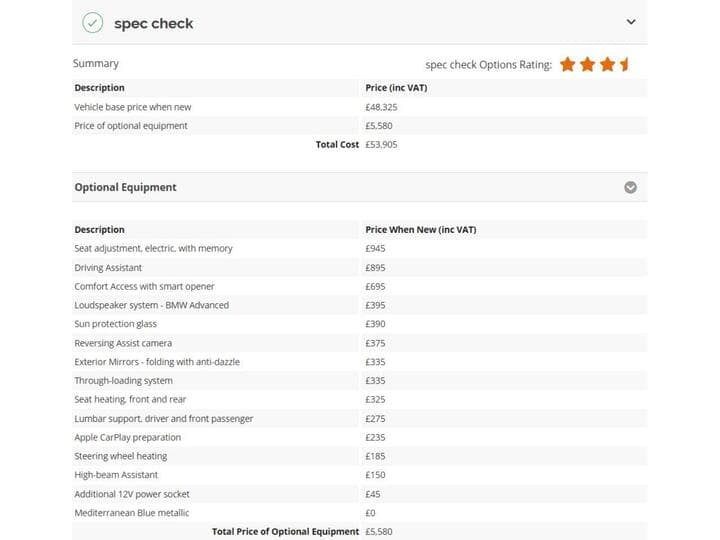Click the spec check heading text
Viewport: 720px width, 540px height.
153,23
